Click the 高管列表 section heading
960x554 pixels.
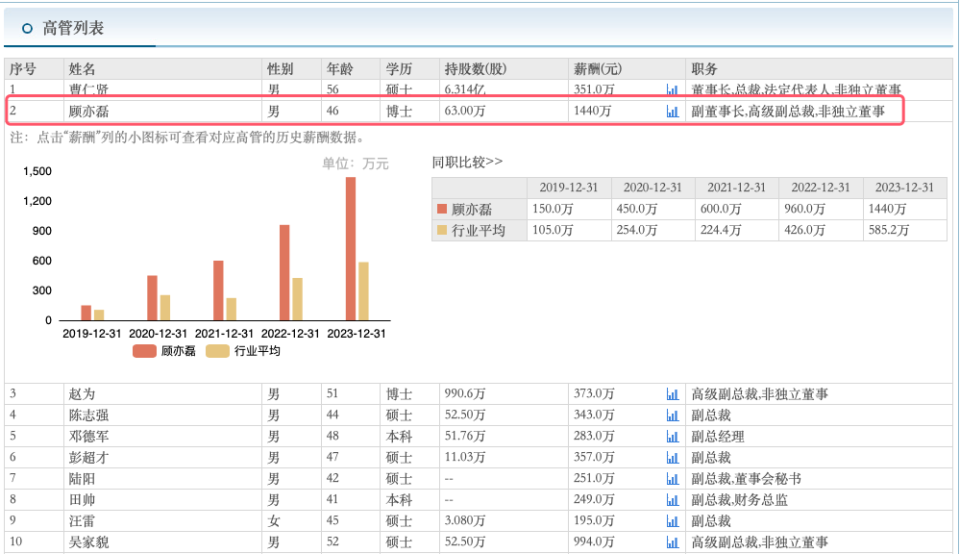73,28
